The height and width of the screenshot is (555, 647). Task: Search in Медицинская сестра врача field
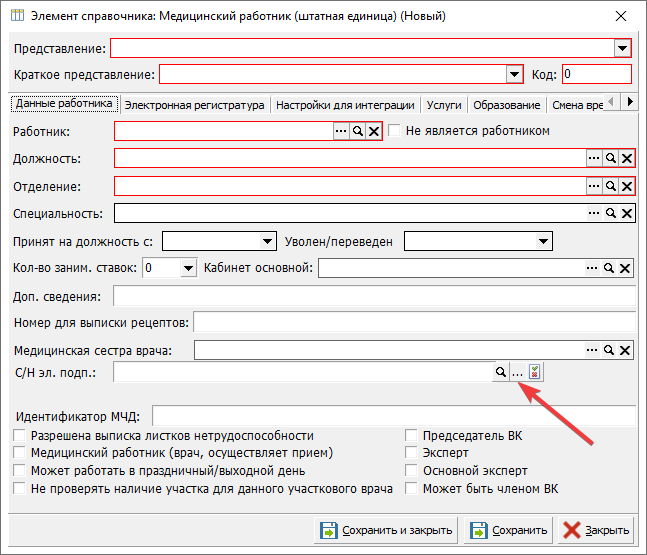click(x=609, y=350)
